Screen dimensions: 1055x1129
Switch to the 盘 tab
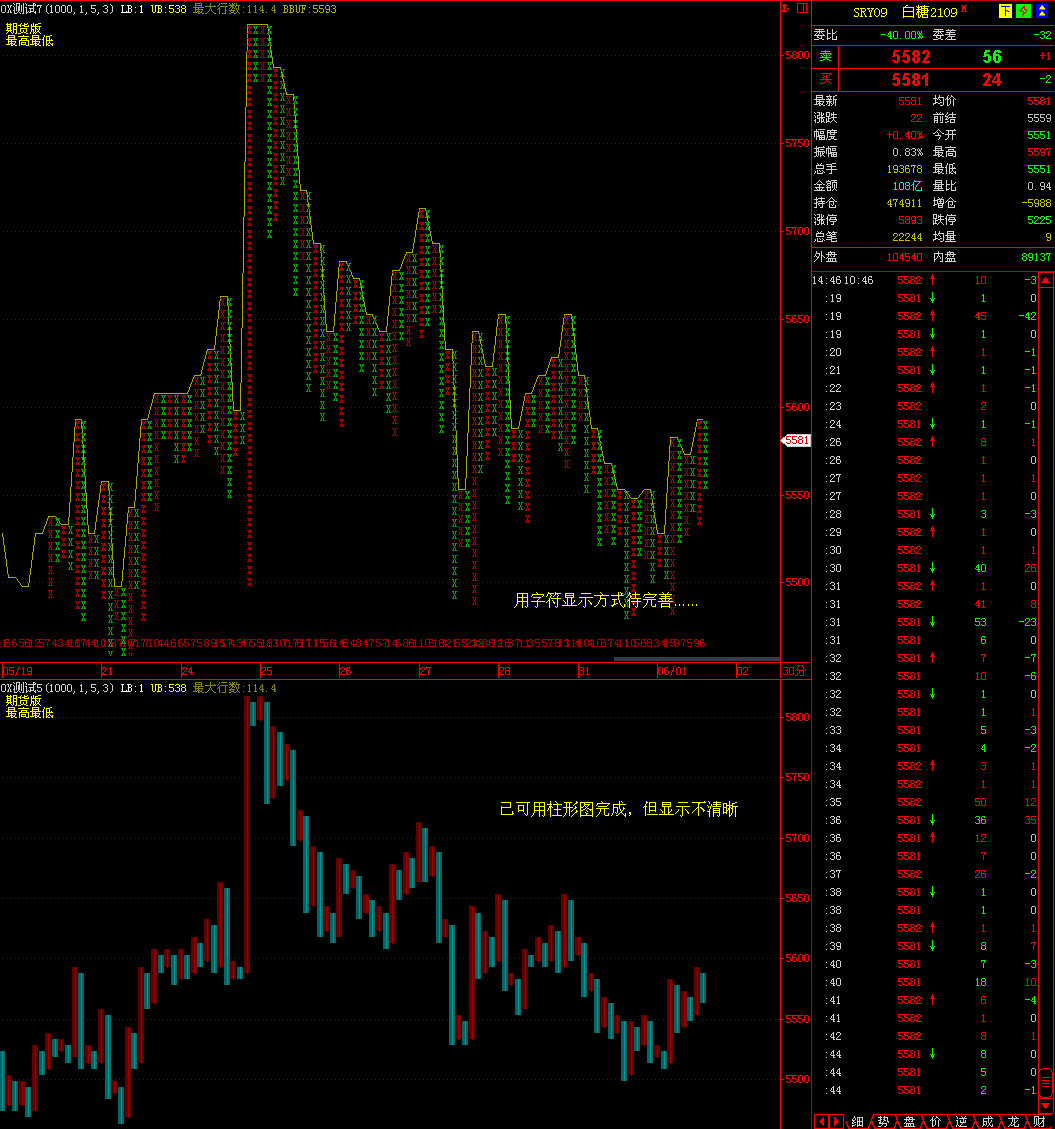coord(909,1122)
